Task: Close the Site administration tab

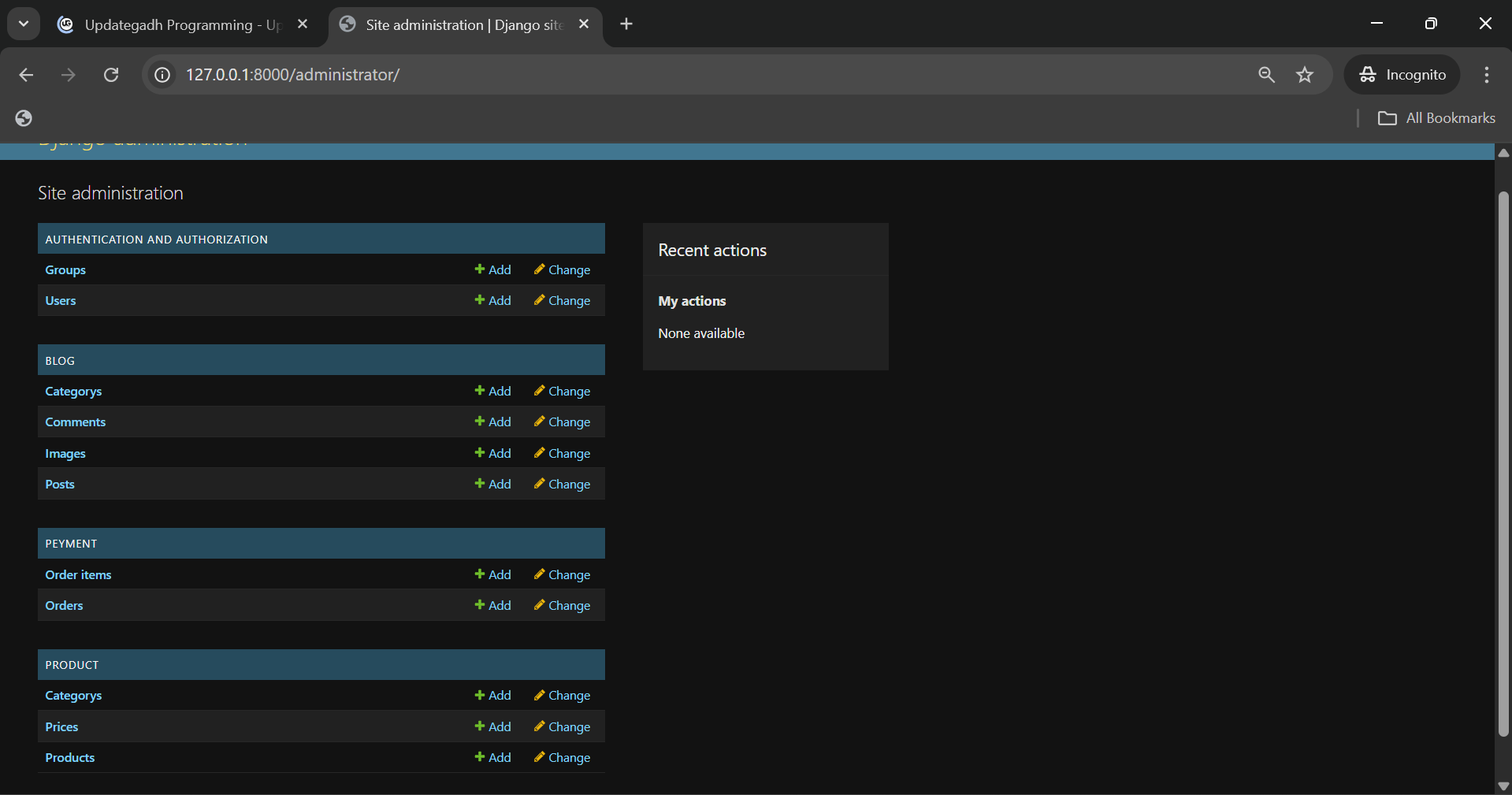Action: pos(584,24)
